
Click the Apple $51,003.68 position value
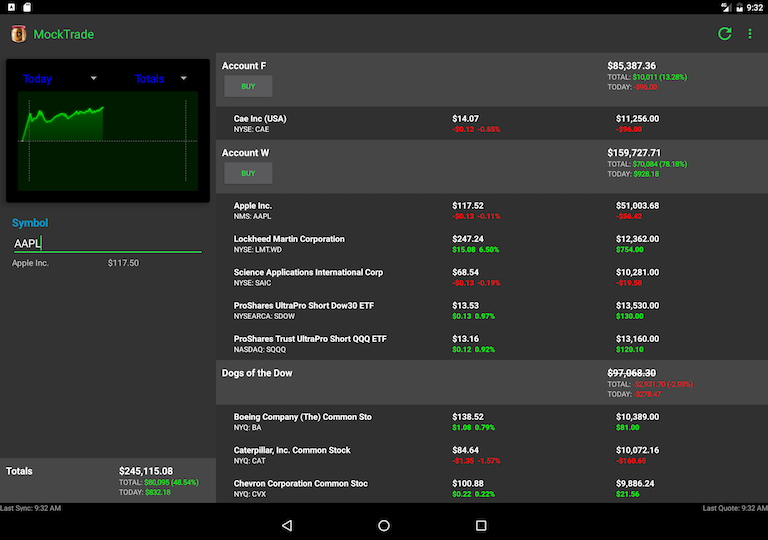pyautogui.click(x=637, y=205)
